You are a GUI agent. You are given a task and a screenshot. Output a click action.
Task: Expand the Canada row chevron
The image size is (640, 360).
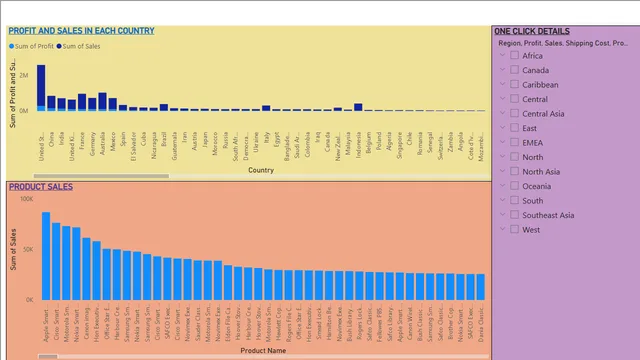(502, 69)
